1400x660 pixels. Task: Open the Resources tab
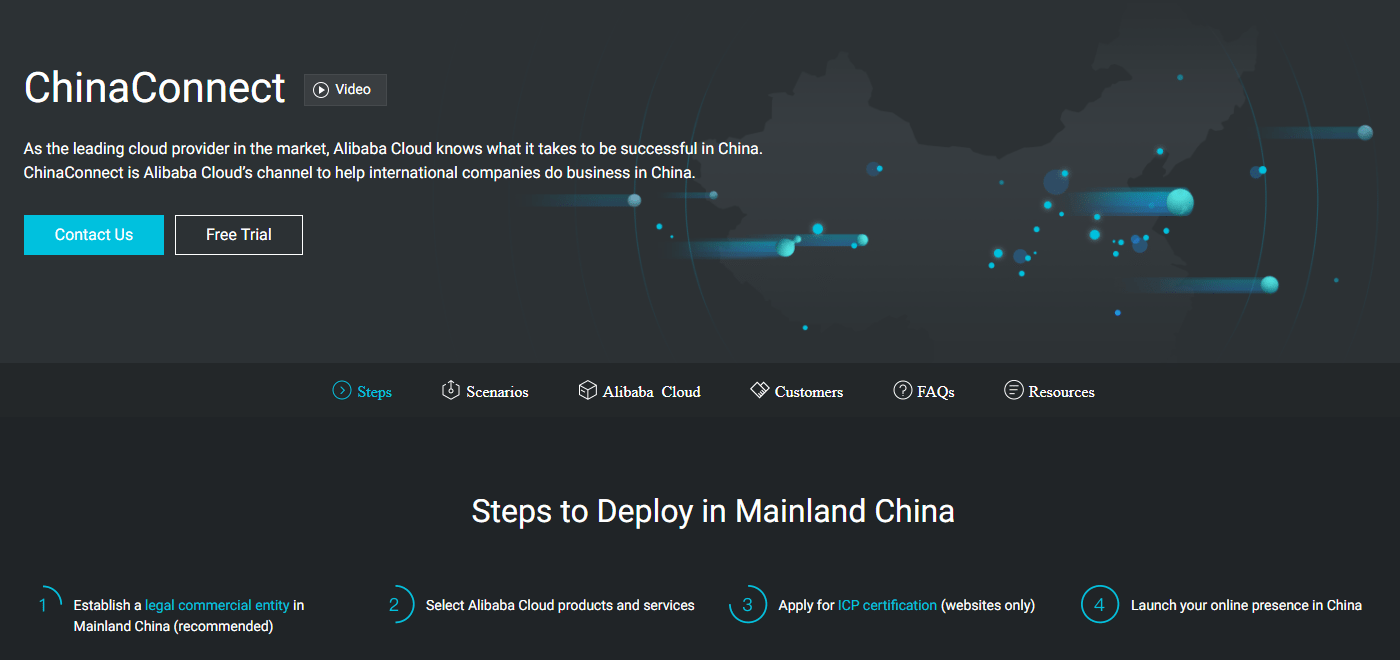1050,391
